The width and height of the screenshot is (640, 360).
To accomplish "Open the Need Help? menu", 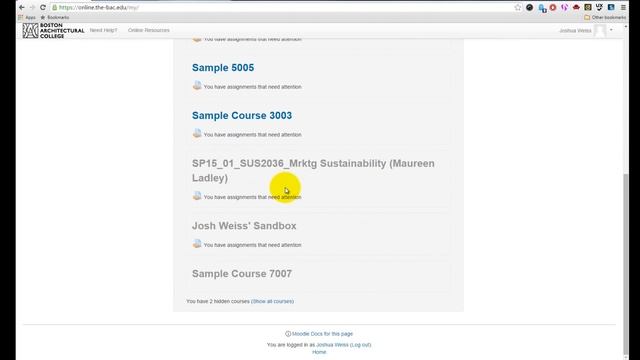I will 103,30.
